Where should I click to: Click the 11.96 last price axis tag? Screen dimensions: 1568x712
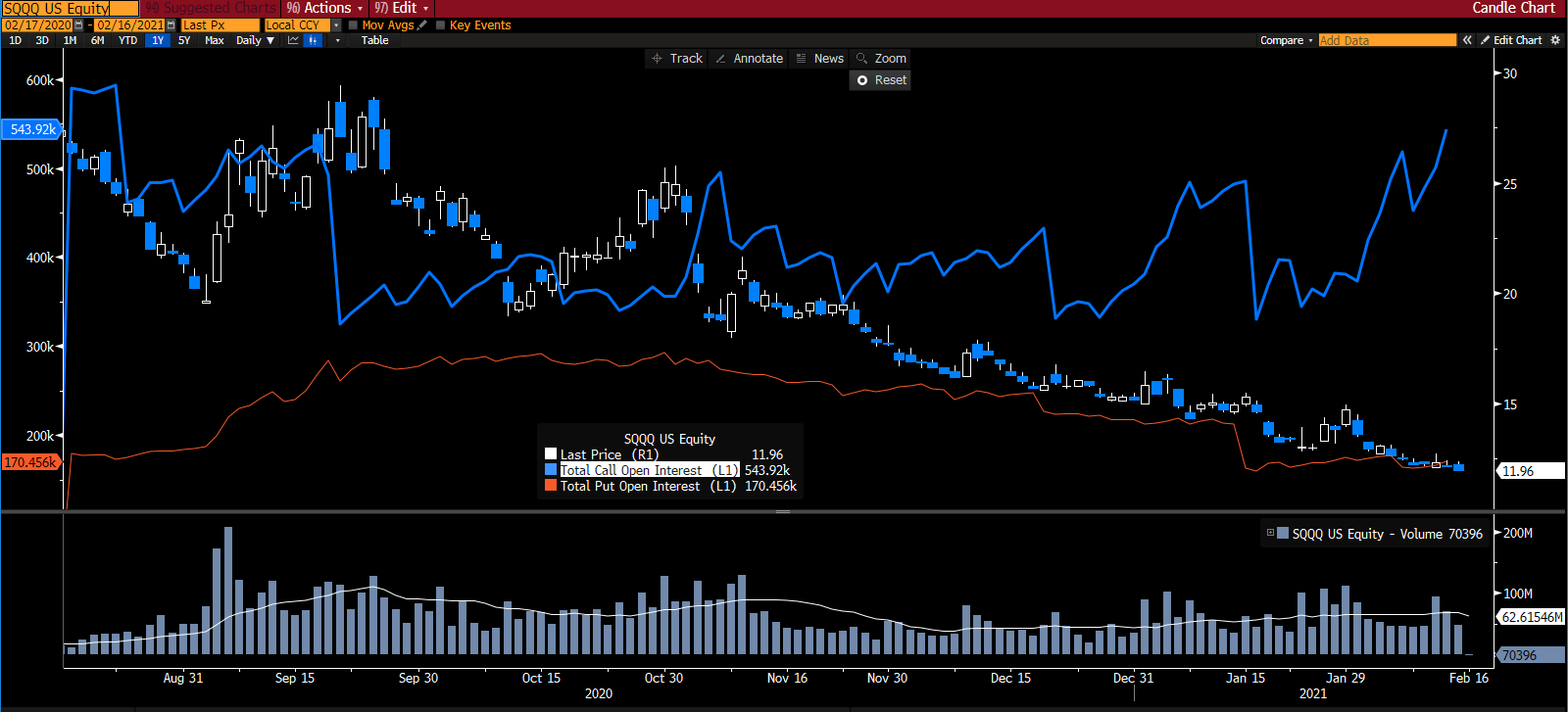(1529, 471)
